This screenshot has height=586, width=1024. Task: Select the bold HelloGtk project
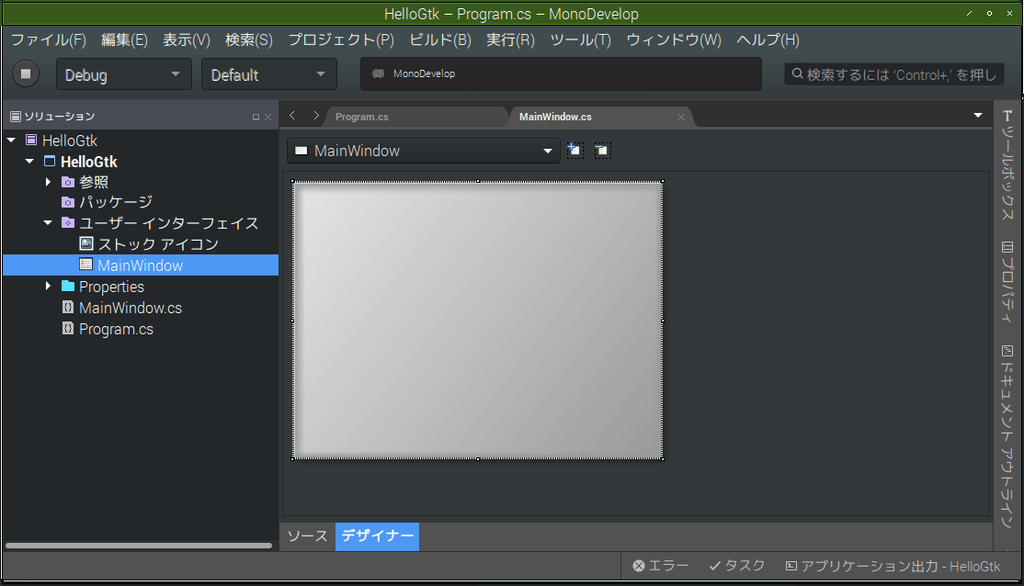pos(89,161)
